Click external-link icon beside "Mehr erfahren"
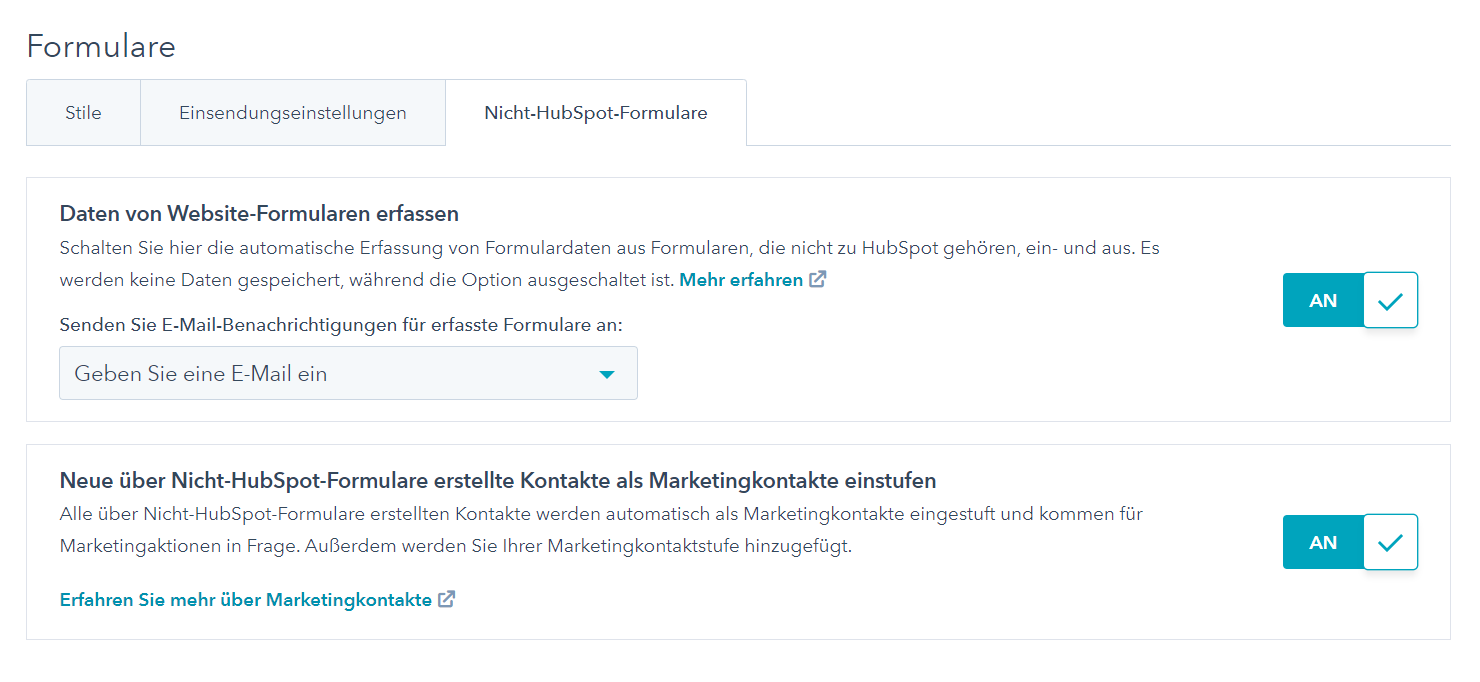The image size is (1480, 682). pos(818,280)
